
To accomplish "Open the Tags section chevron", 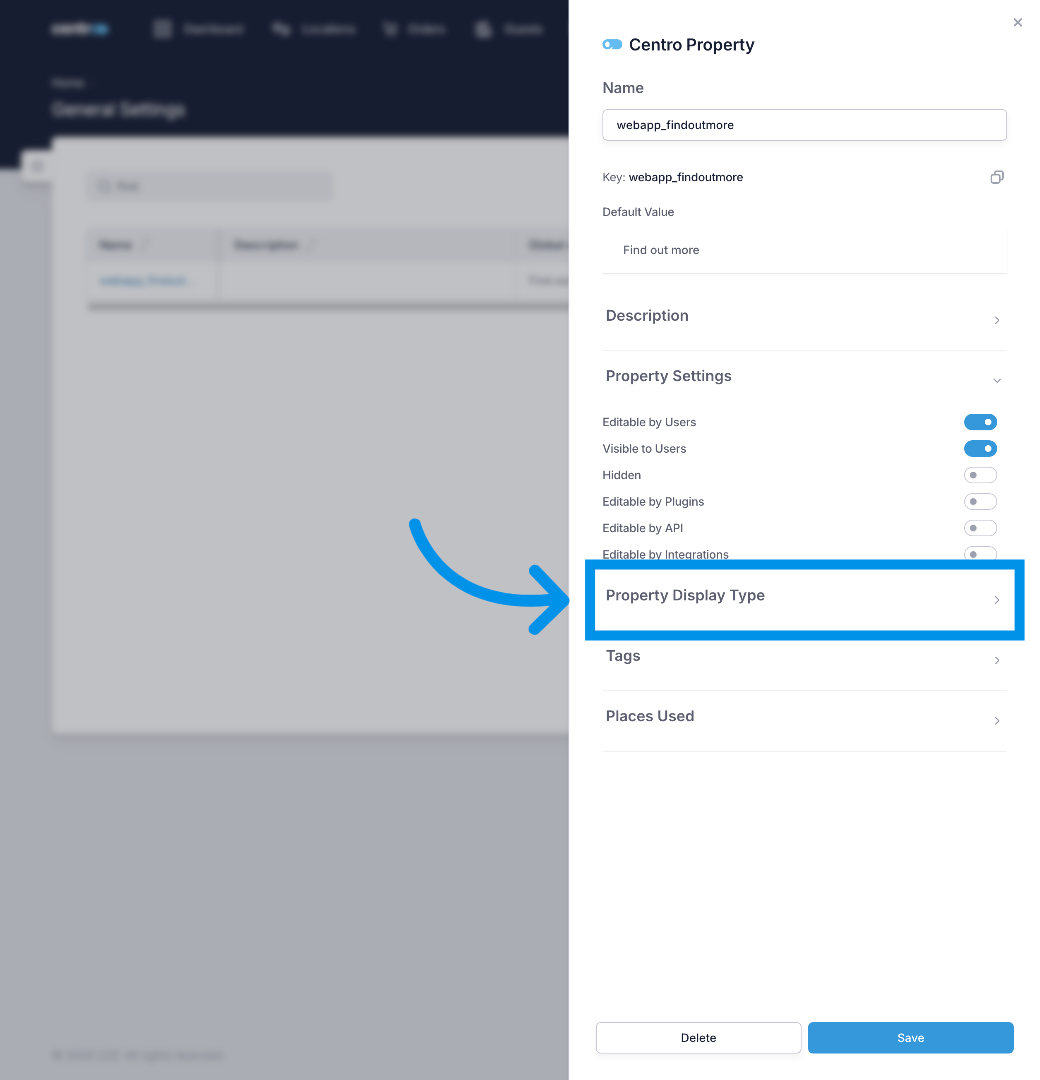I will point(997,661).
